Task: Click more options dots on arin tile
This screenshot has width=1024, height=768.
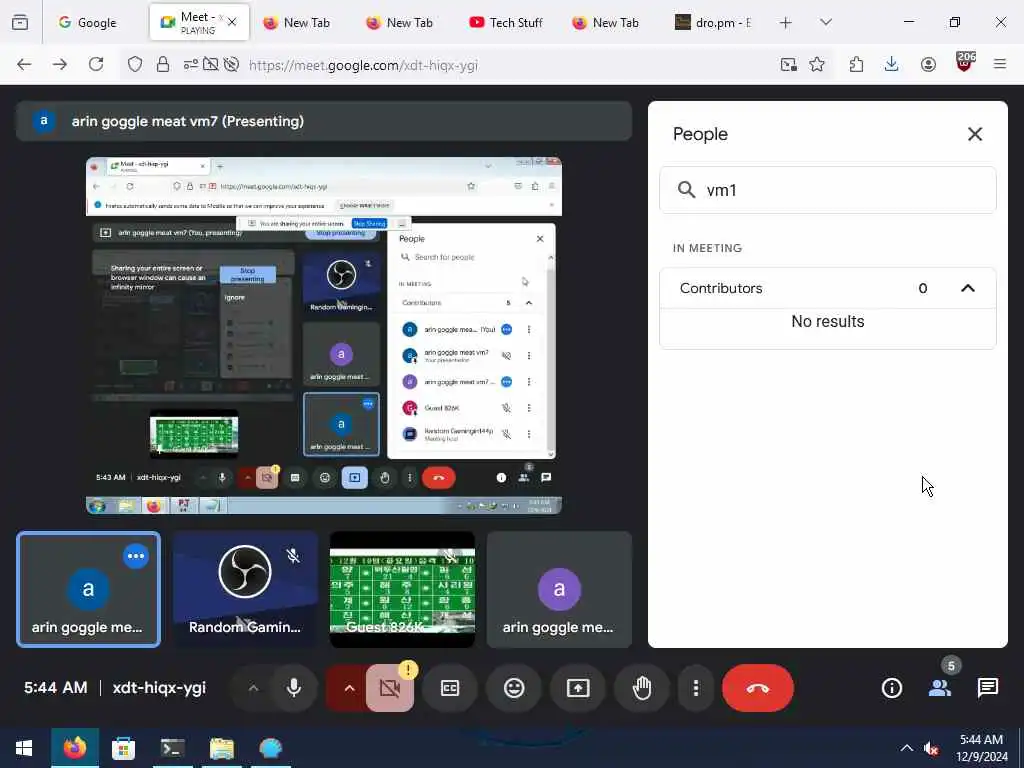Action: [x=136, y=556]
